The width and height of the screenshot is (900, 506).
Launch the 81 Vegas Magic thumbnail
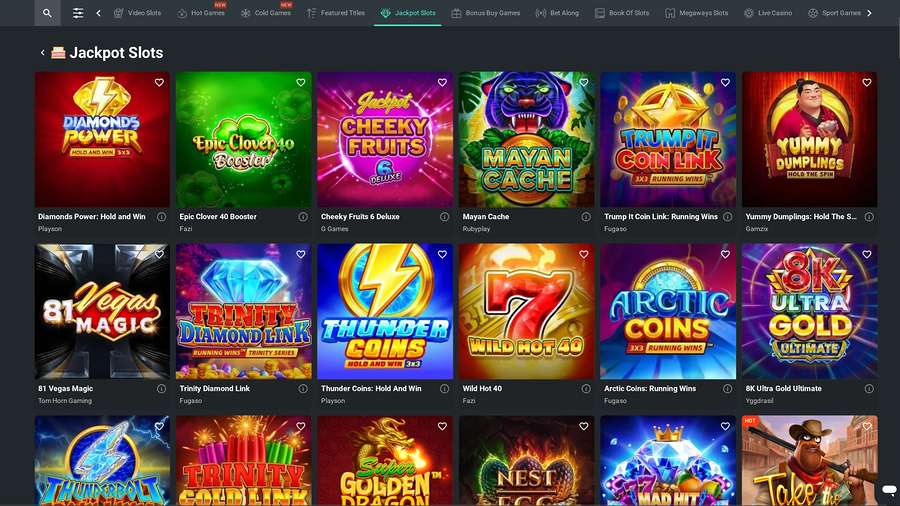[x=102, y=312]
